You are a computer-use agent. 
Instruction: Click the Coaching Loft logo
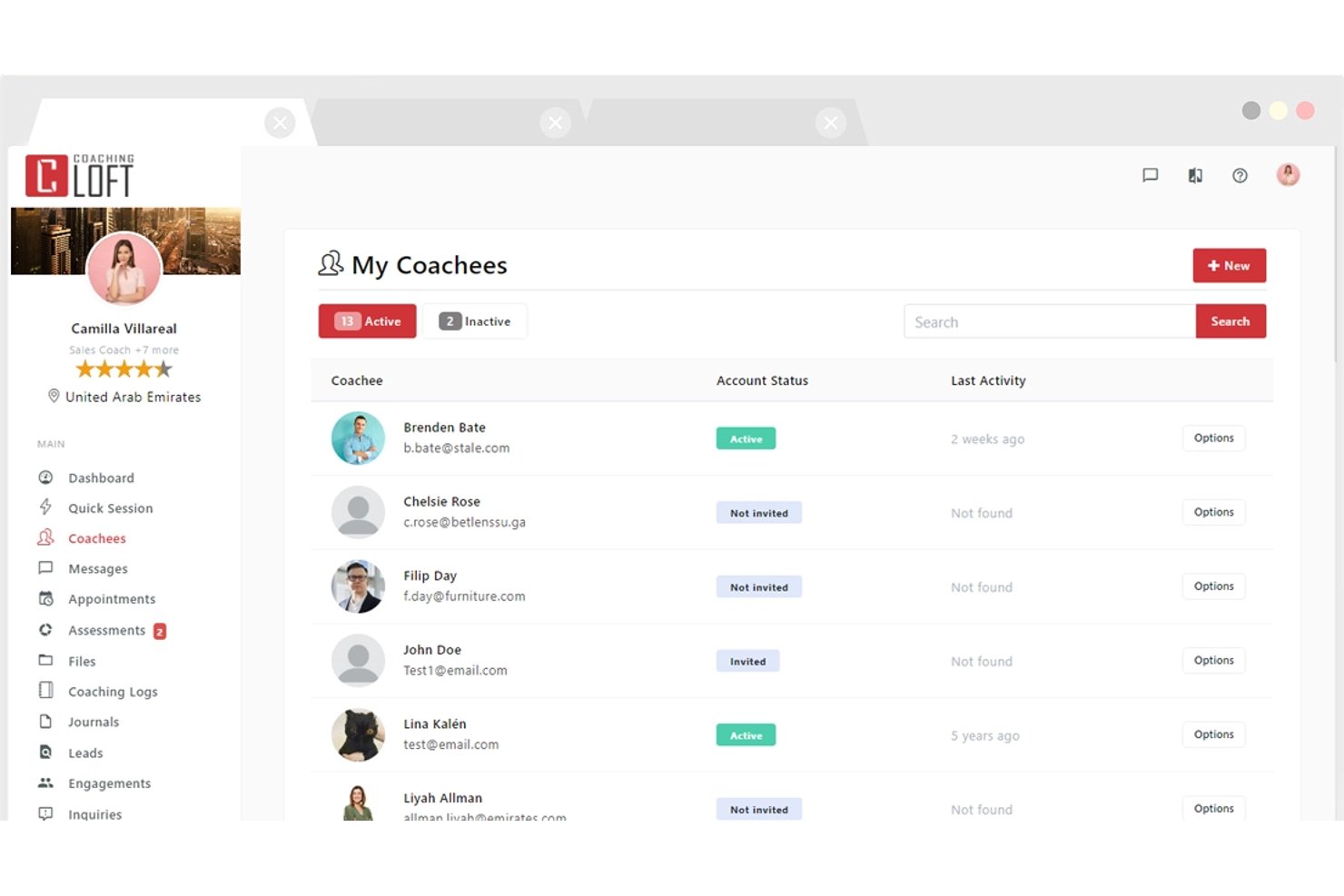click(80, 175)
